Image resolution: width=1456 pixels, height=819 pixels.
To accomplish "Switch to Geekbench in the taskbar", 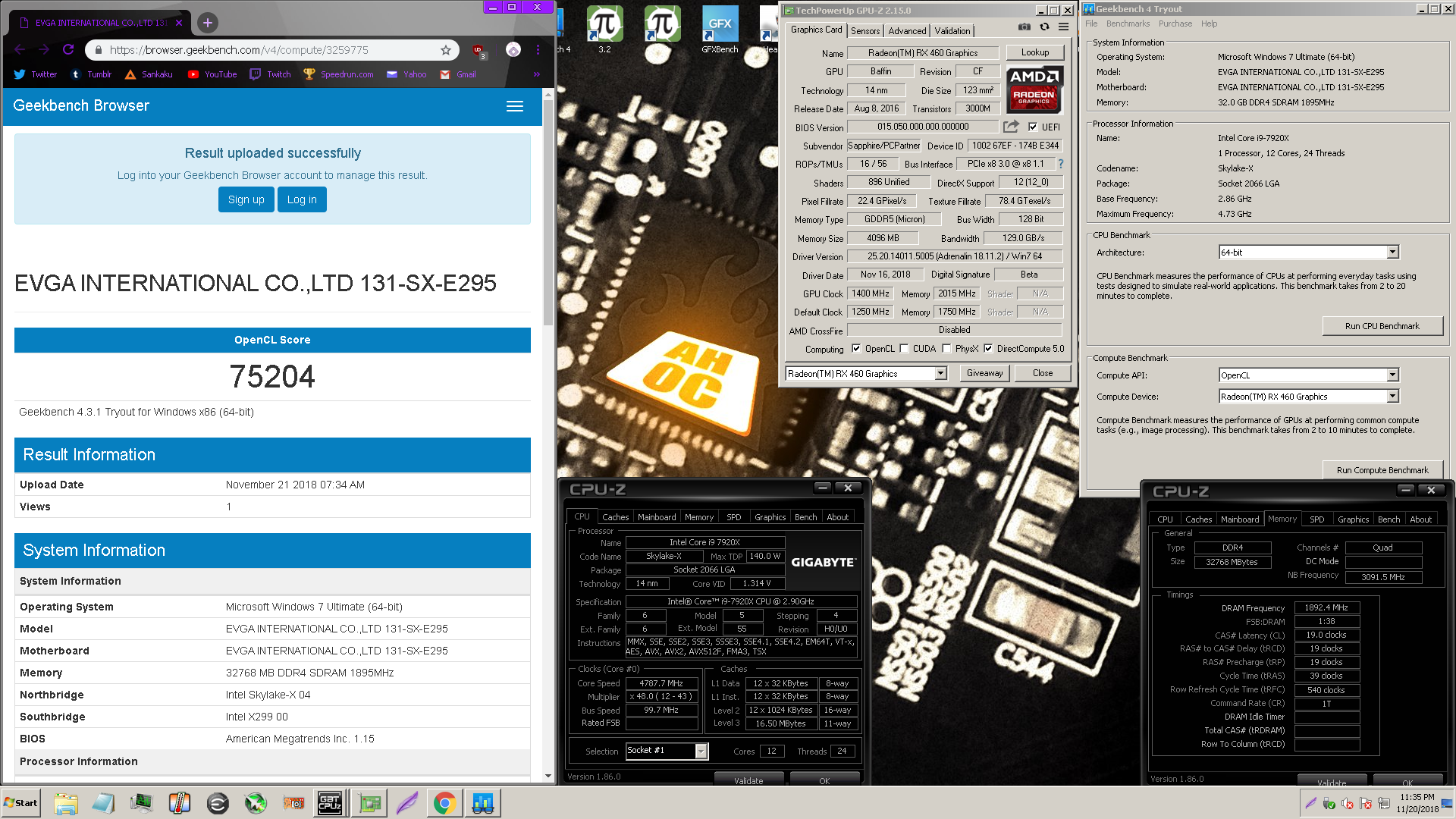I will [483, 803].
